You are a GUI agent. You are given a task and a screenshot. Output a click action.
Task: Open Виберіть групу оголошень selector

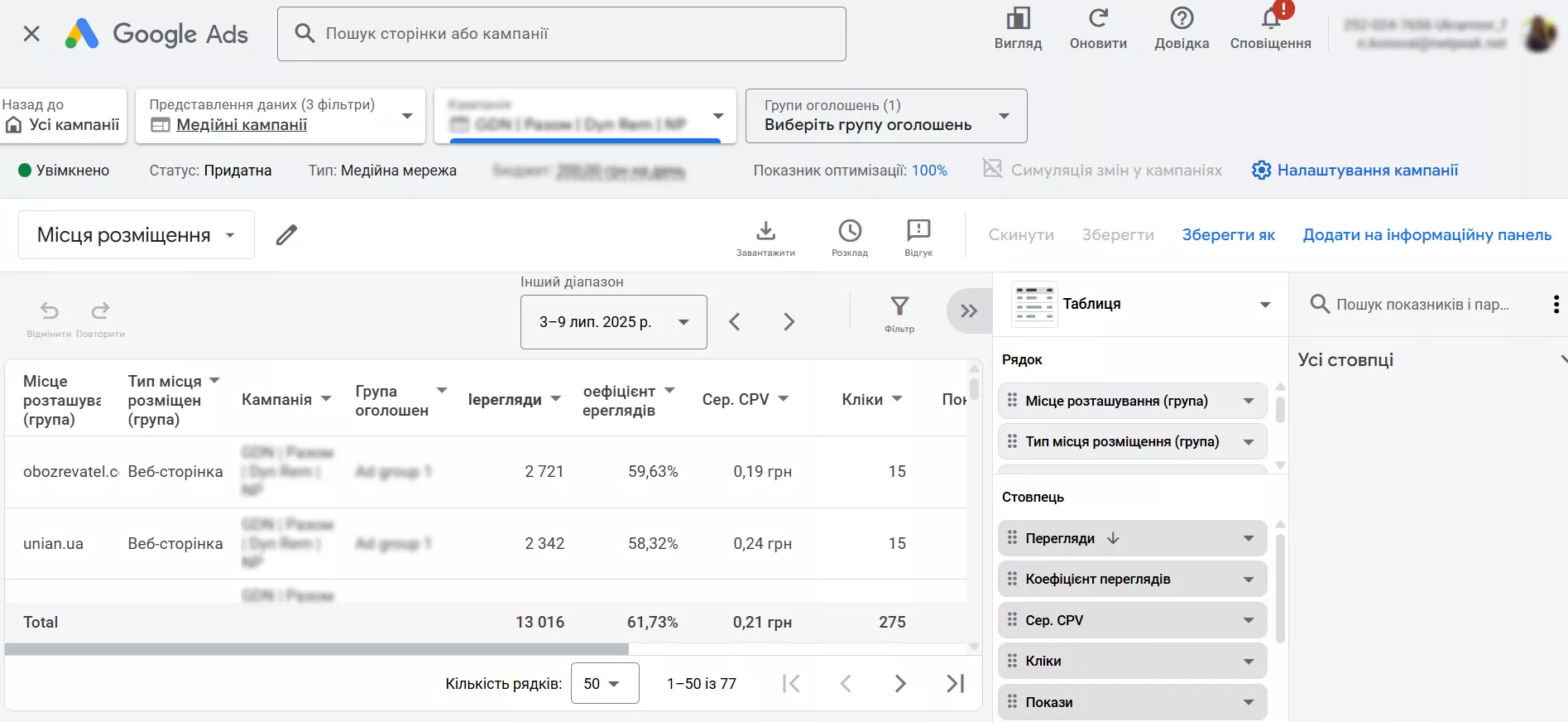(x=886, y=116)
